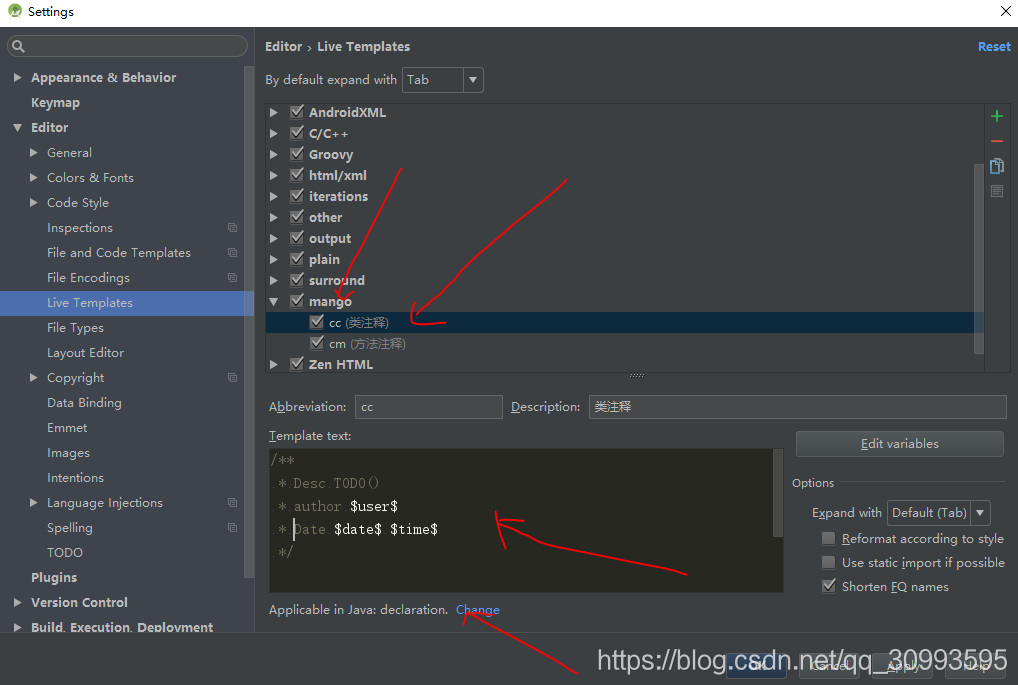The width and height of the screenshot is (1018, 685).
Task: Open the Keymap settings page
Action: click(55, 103)
